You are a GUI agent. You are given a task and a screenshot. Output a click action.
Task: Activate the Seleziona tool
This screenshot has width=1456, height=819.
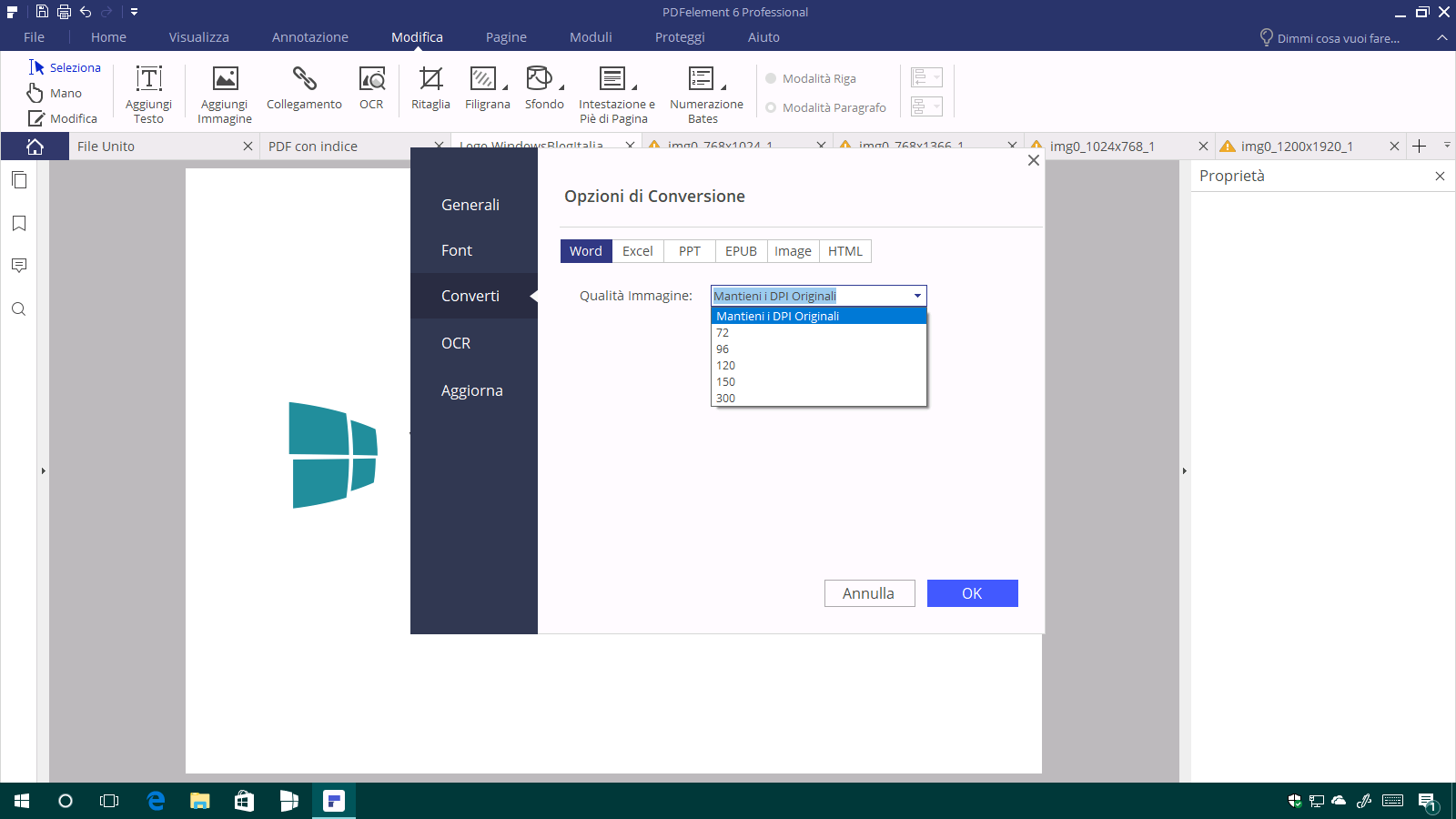coord(65,67)
